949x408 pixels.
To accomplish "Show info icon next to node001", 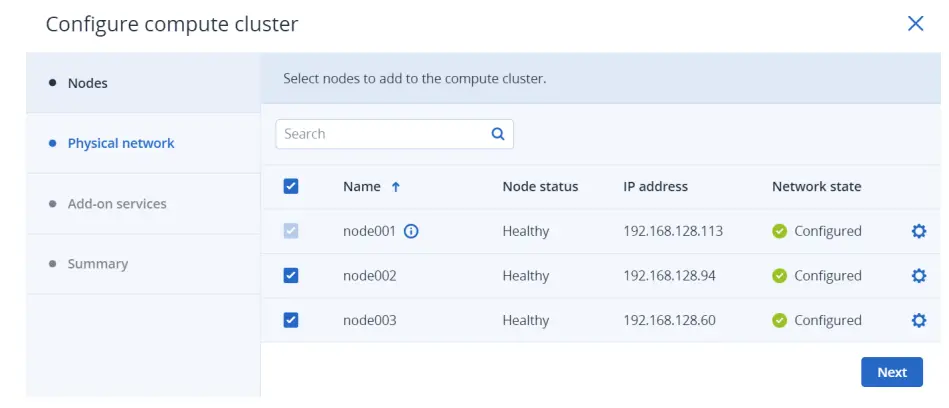I will pos(411,231).
